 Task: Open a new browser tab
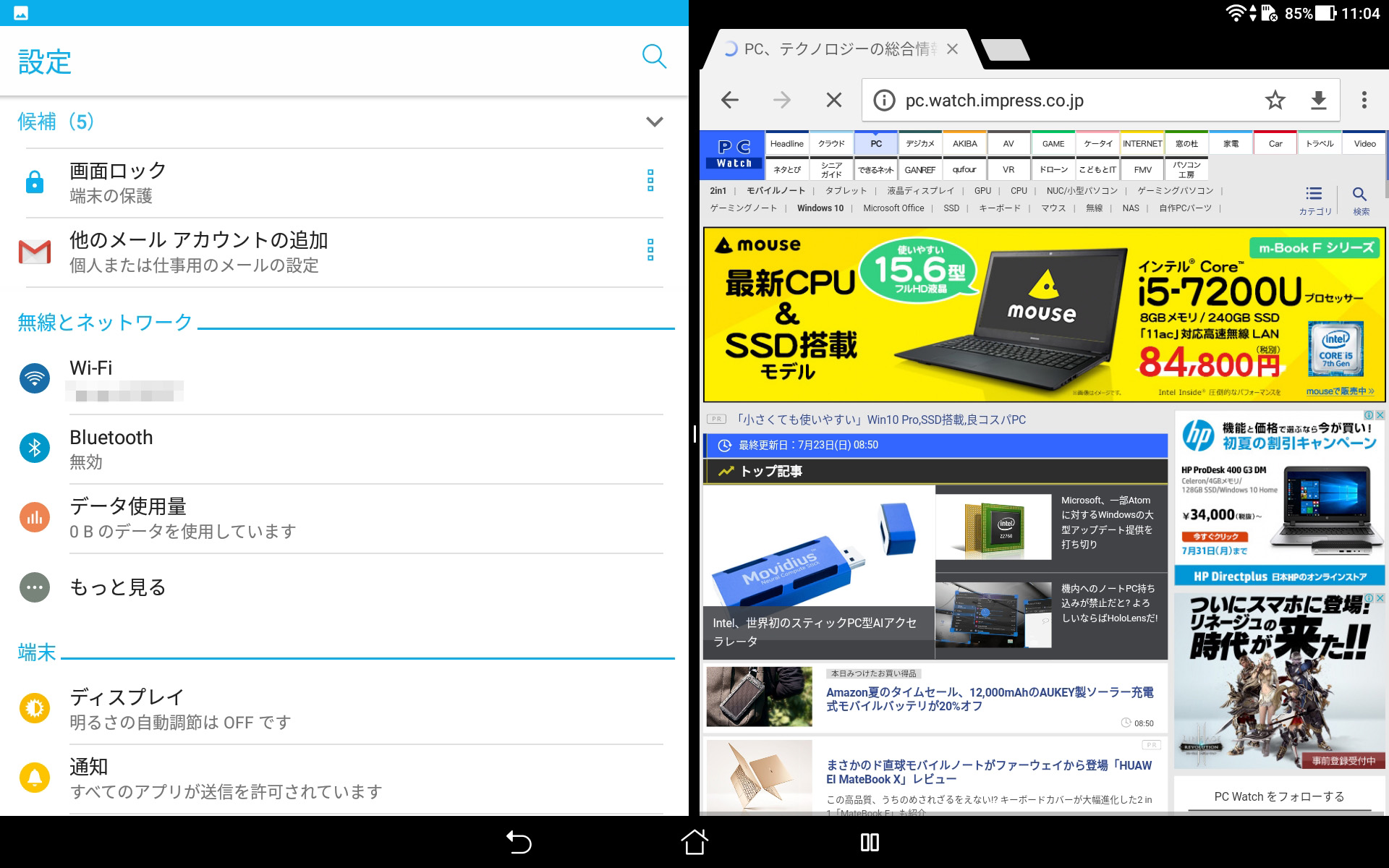pos(1005,50)
